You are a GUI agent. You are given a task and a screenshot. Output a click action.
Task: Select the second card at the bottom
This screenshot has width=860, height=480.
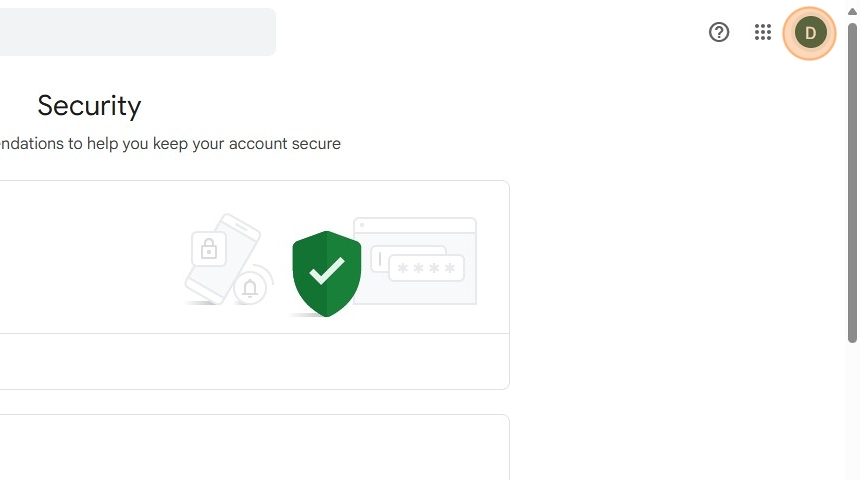point(250,448)
